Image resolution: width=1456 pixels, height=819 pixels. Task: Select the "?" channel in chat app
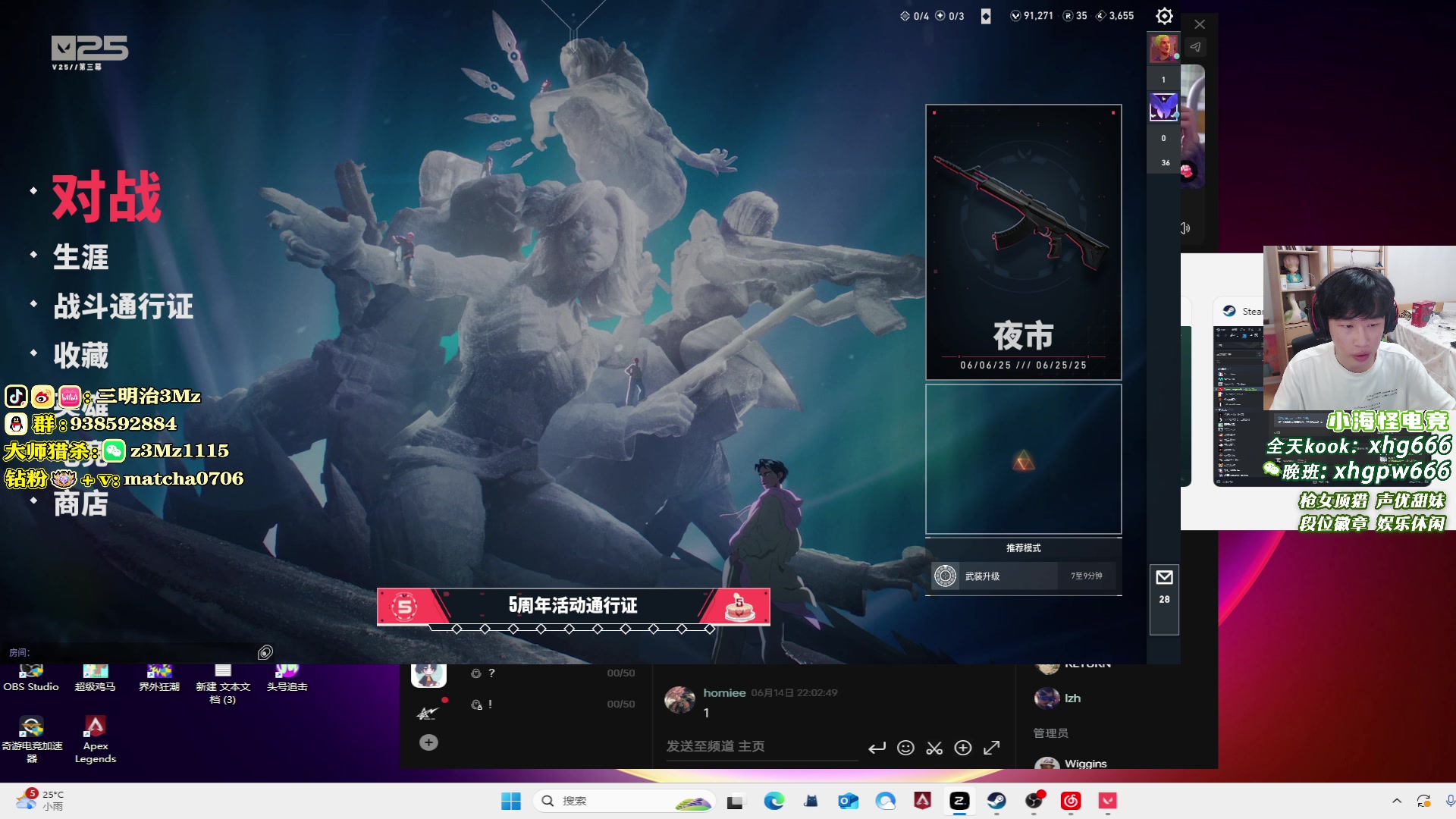tap(552, 673)
